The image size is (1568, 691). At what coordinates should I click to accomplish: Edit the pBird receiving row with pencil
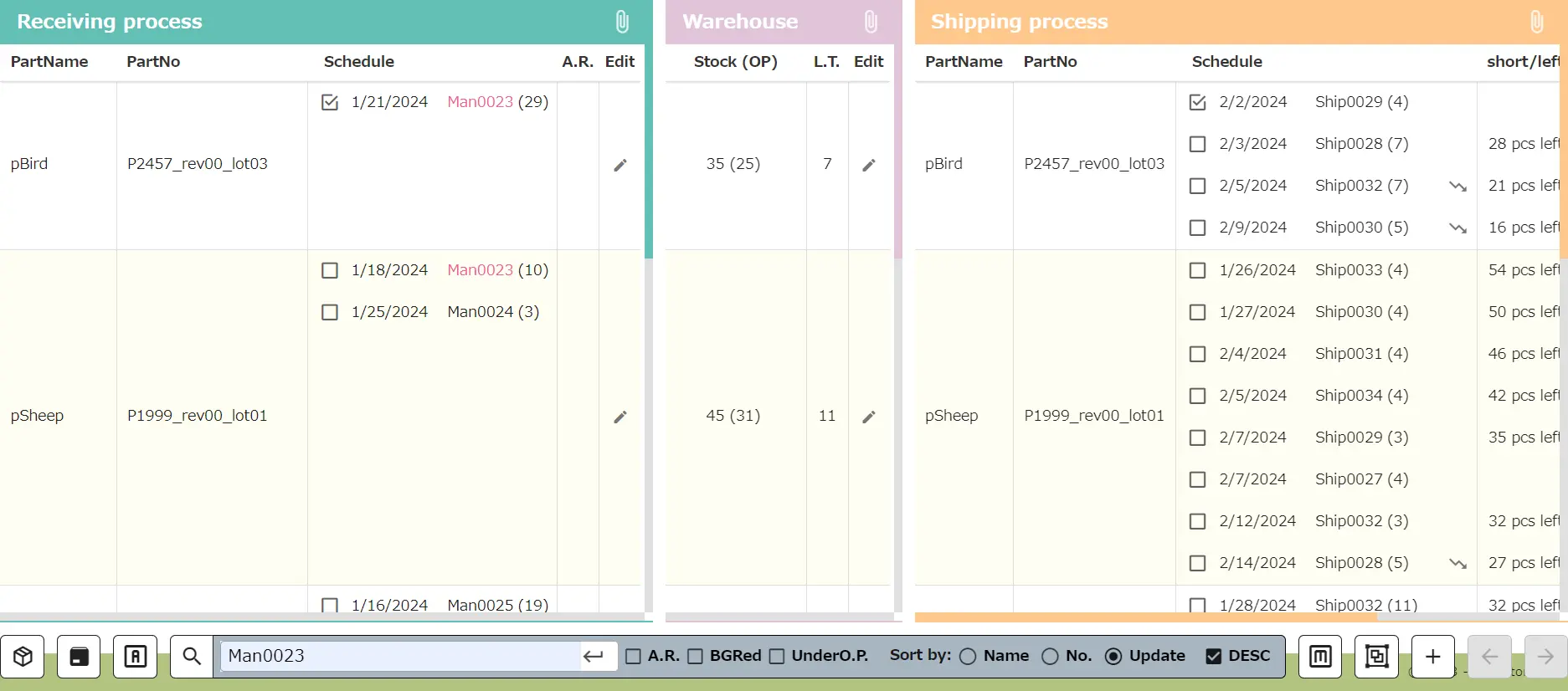[620, 165]
